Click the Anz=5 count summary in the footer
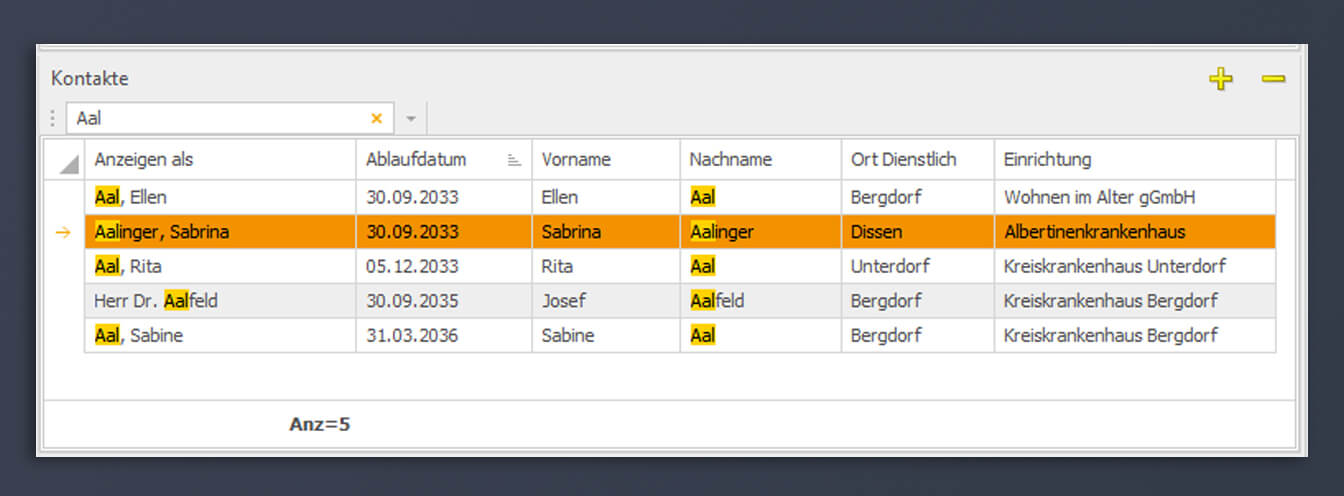The image size is (1344, 496). pos(320,425)
